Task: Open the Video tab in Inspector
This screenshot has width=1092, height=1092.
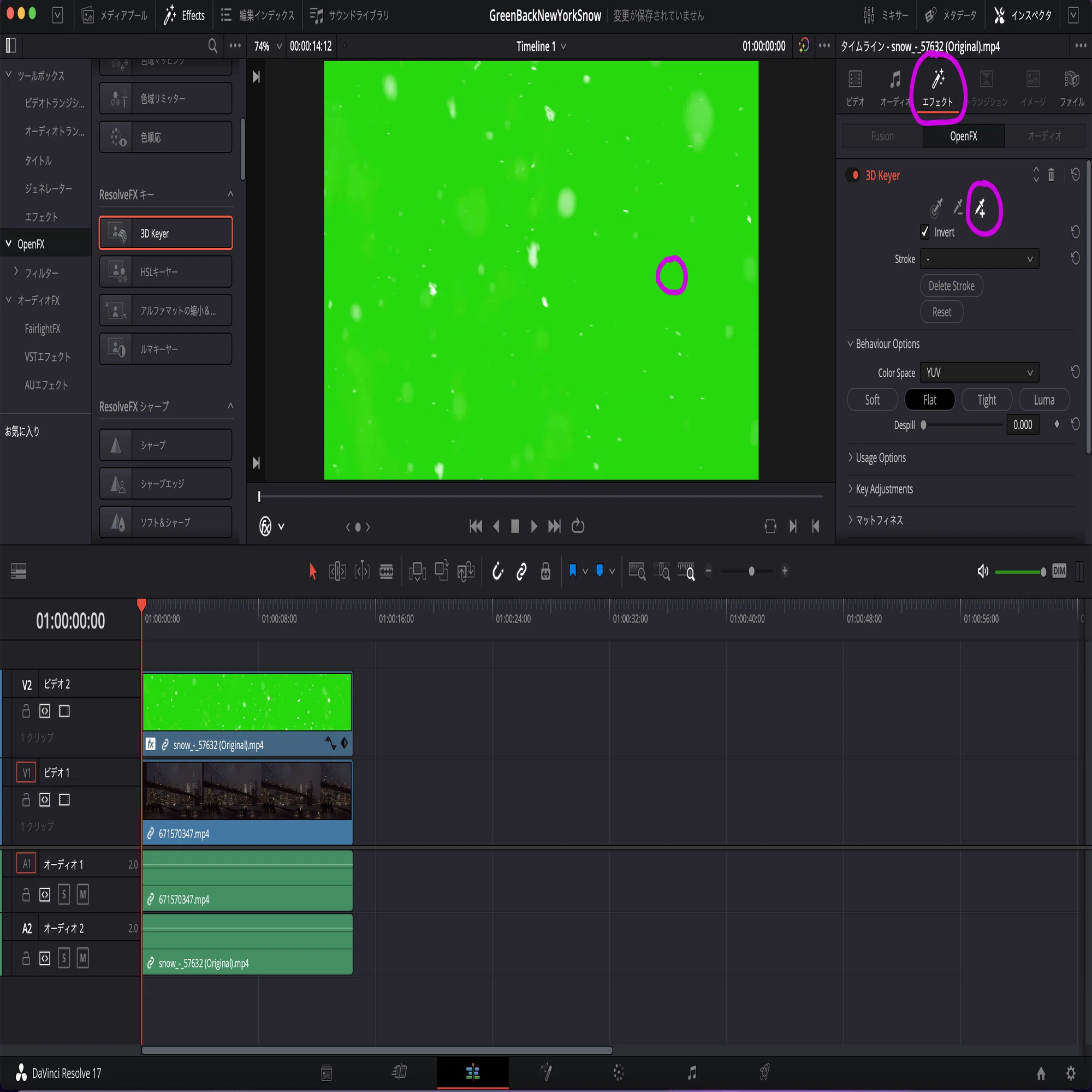Action: pyautogui.click(x=855, y=88)
